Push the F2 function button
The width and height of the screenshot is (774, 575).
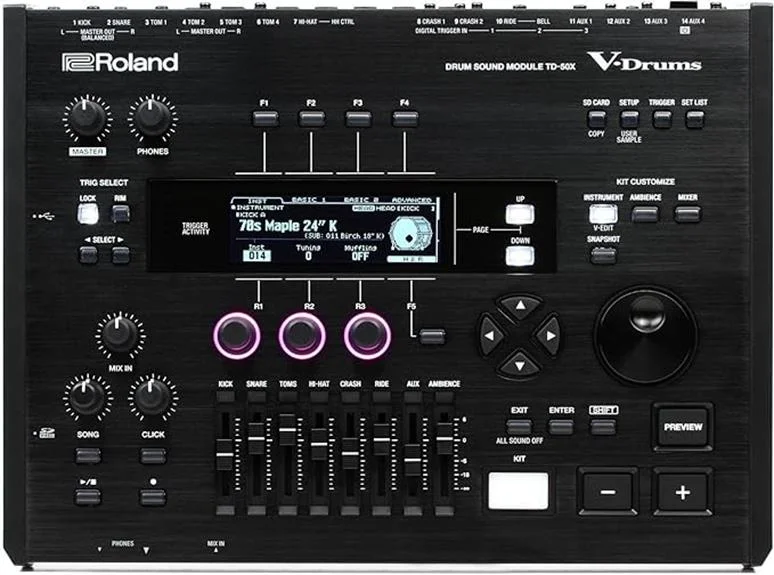tap(311, 119)
